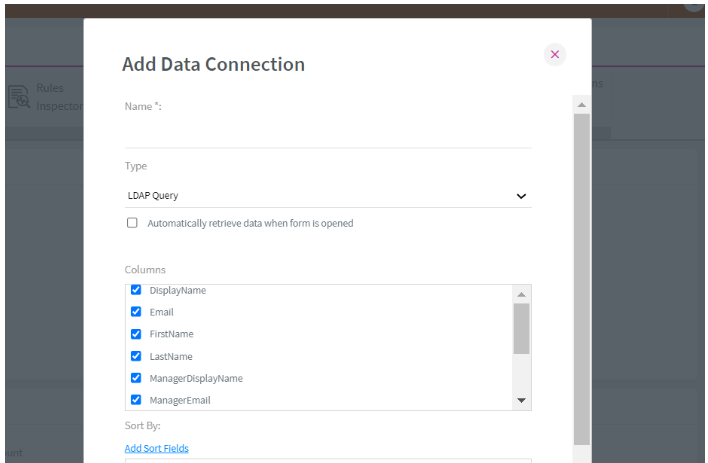Click the Columns list scroll-down arrow
Image resolution: width=708 pixels, height=463 pixels.
pos(520,400)
